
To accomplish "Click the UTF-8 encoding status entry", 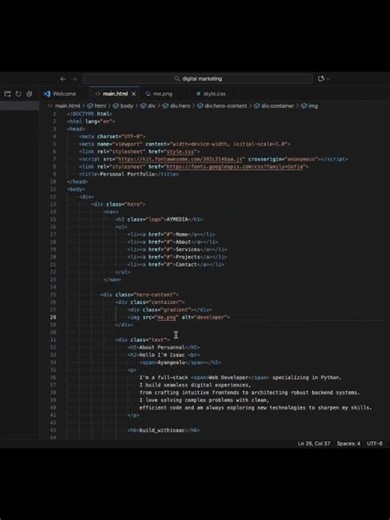I will (x=375, y=444).
